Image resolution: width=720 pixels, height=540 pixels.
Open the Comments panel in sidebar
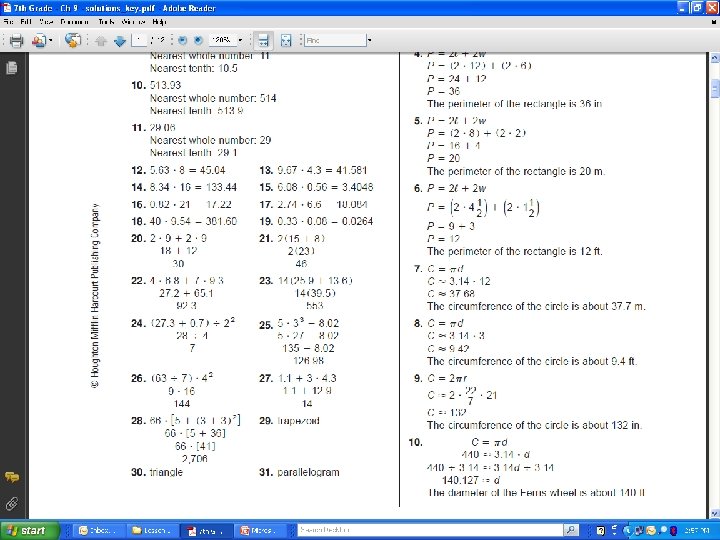click(12, 477)
